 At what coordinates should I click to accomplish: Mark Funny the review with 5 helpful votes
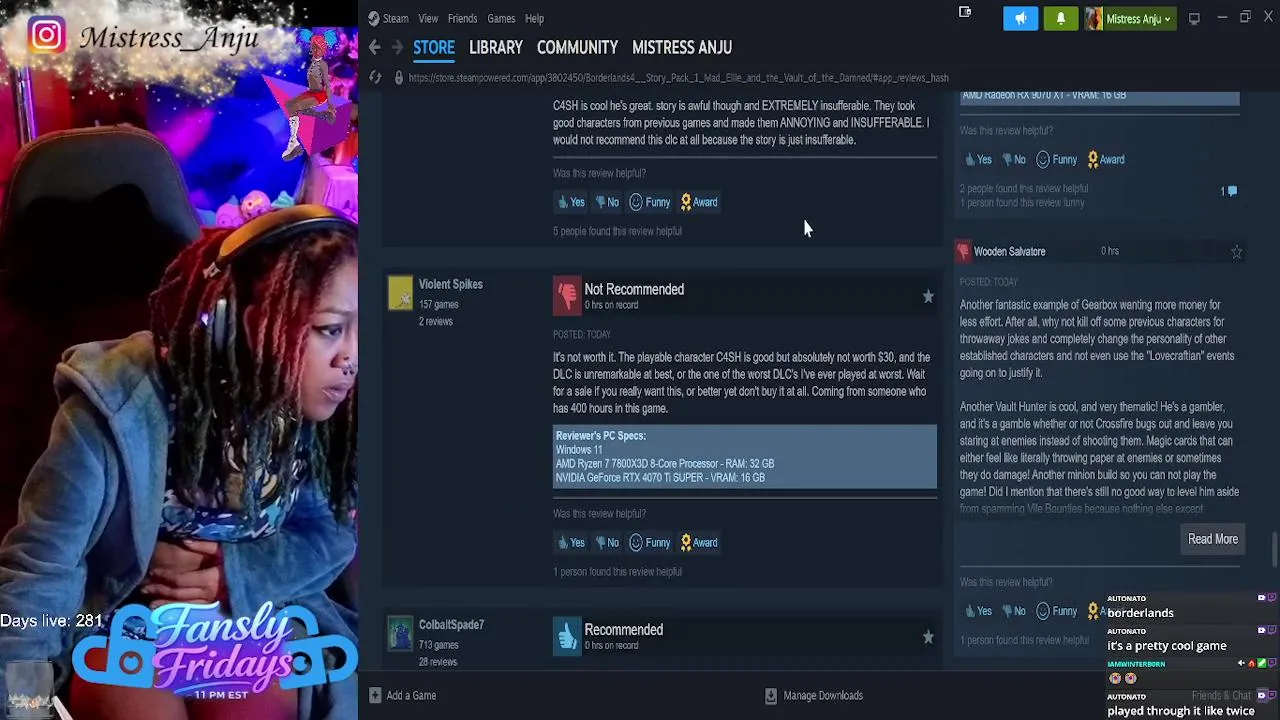point(650,202)
